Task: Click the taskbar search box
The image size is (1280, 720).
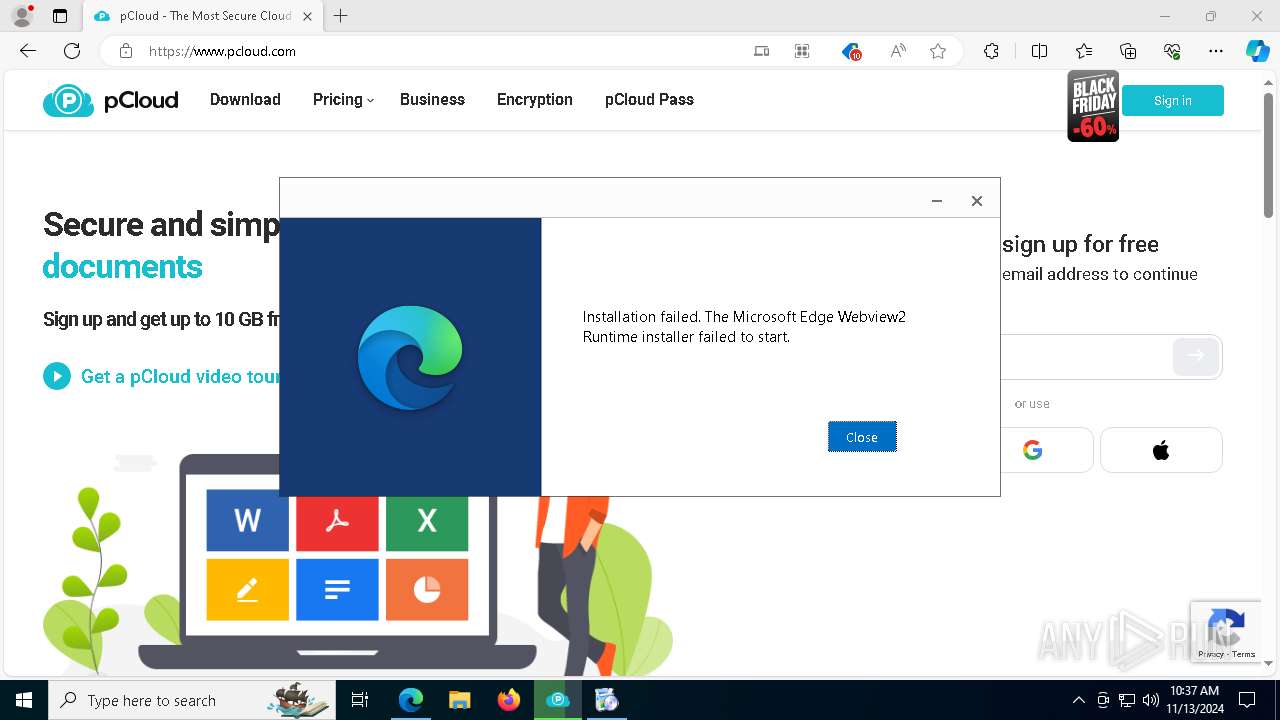Action: [190, 700]
